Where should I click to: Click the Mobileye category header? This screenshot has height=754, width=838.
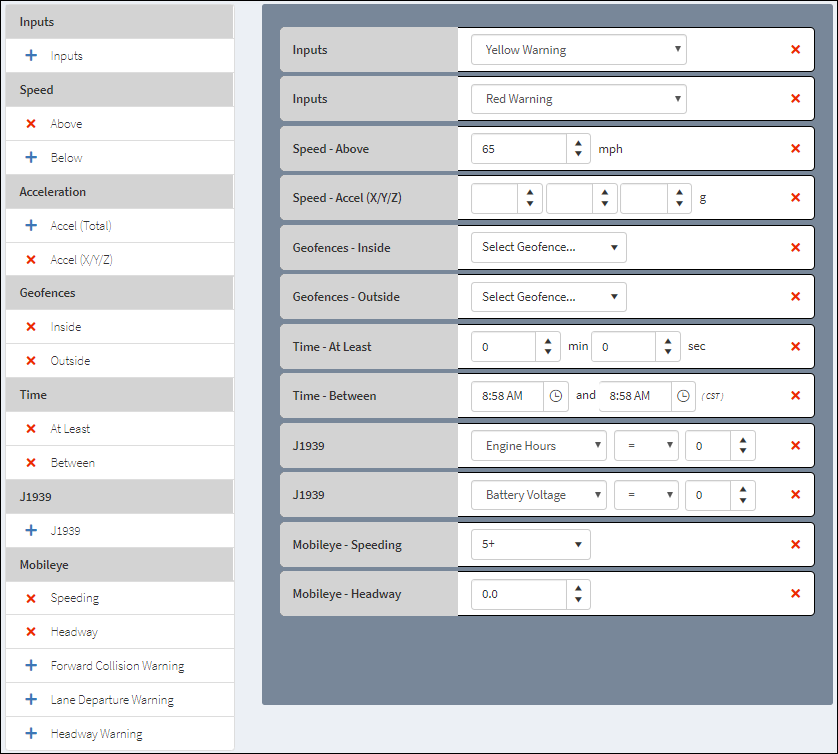point(120,565)
